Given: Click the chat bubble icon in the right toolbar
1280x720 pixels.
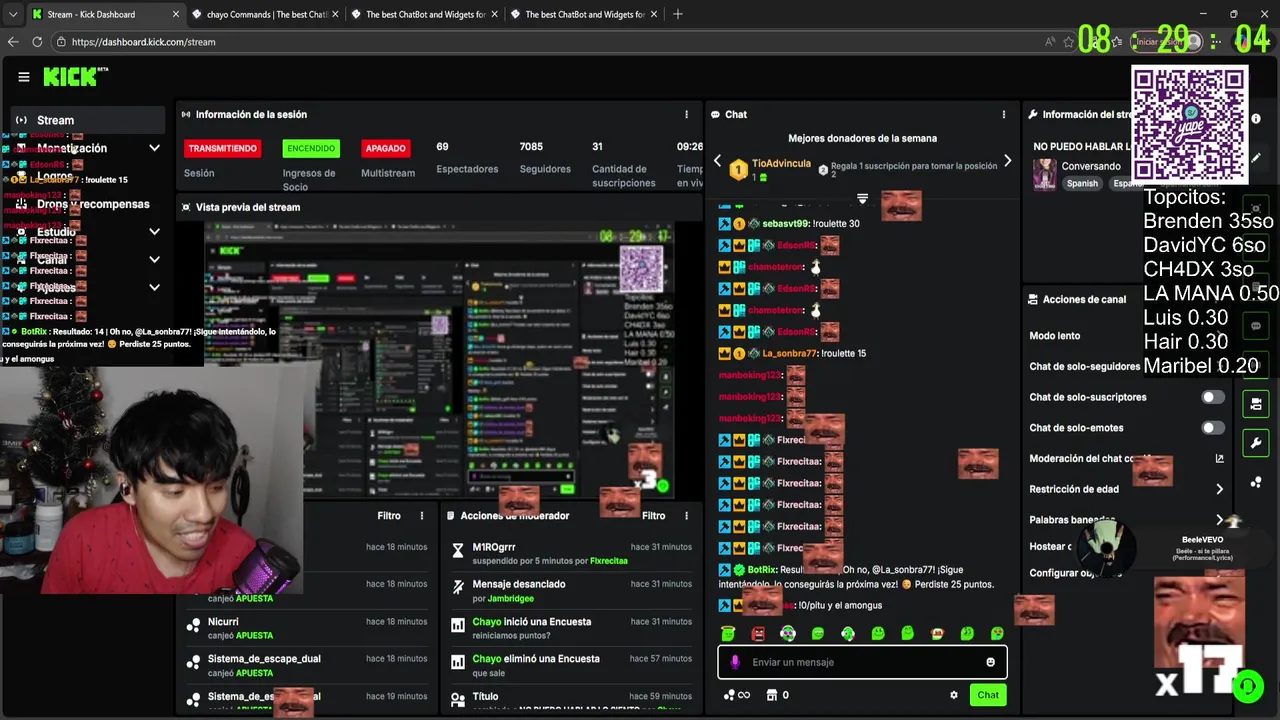Looking at the screenshot, I should click(x=1257, y=326).
